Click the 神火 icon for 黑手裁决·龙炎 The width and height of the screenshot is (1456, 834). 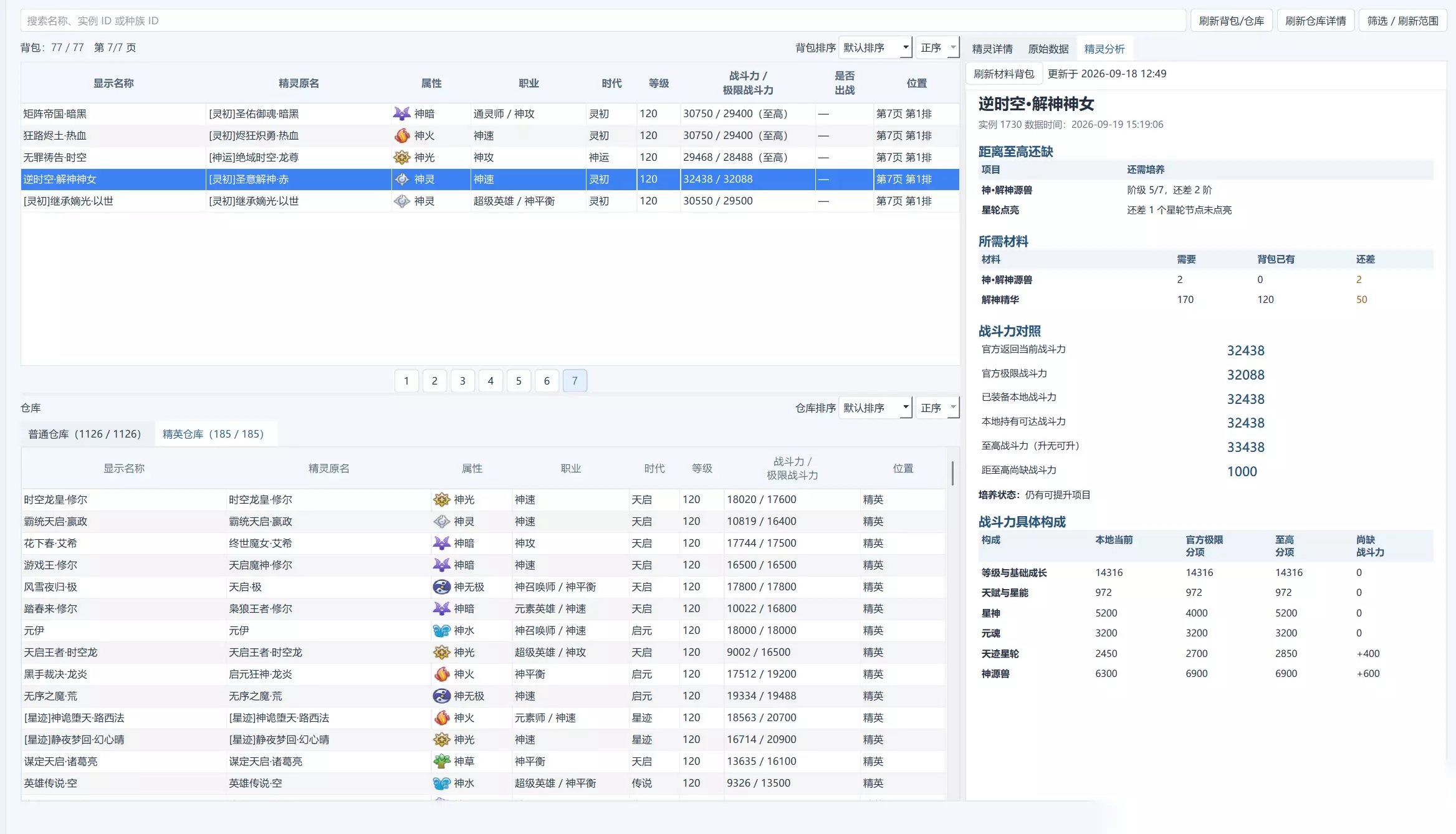[x=441, y=674]
